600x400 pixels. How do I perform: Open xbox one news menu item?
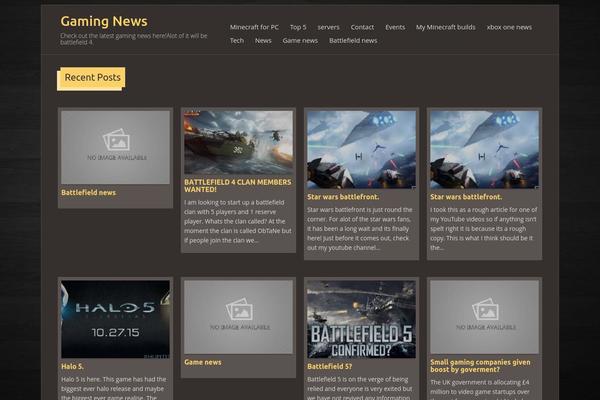click(x=509, y=27)
